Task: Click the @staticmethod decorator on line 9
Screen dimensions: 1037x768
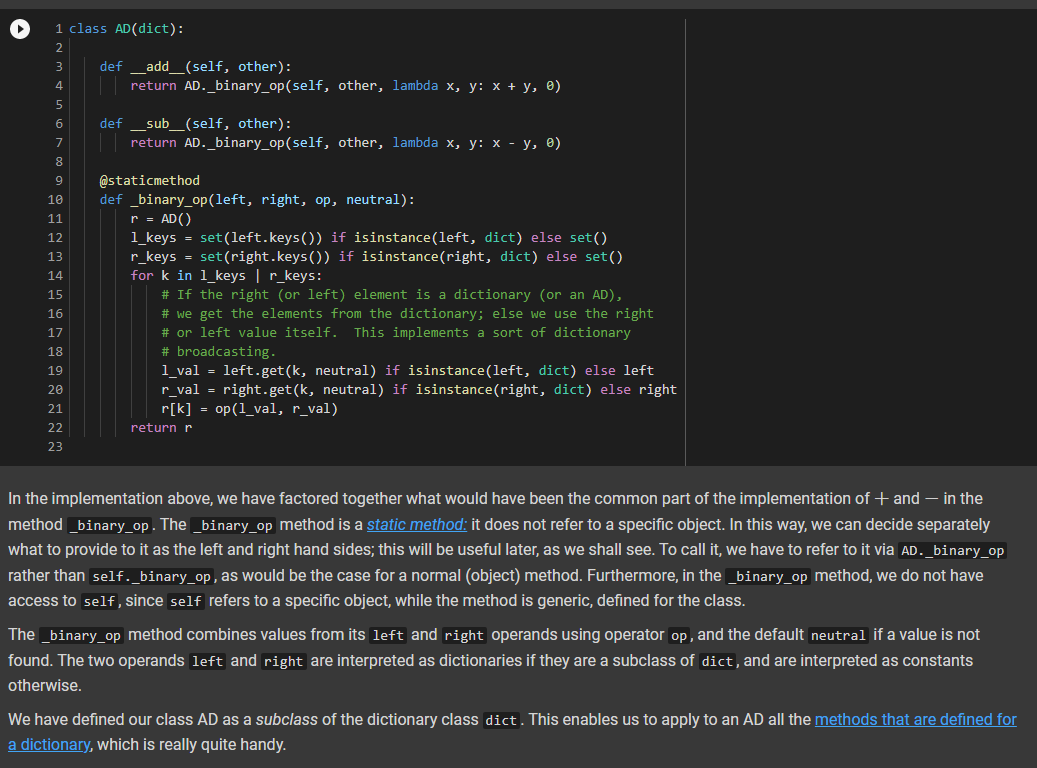Action: 149,180
